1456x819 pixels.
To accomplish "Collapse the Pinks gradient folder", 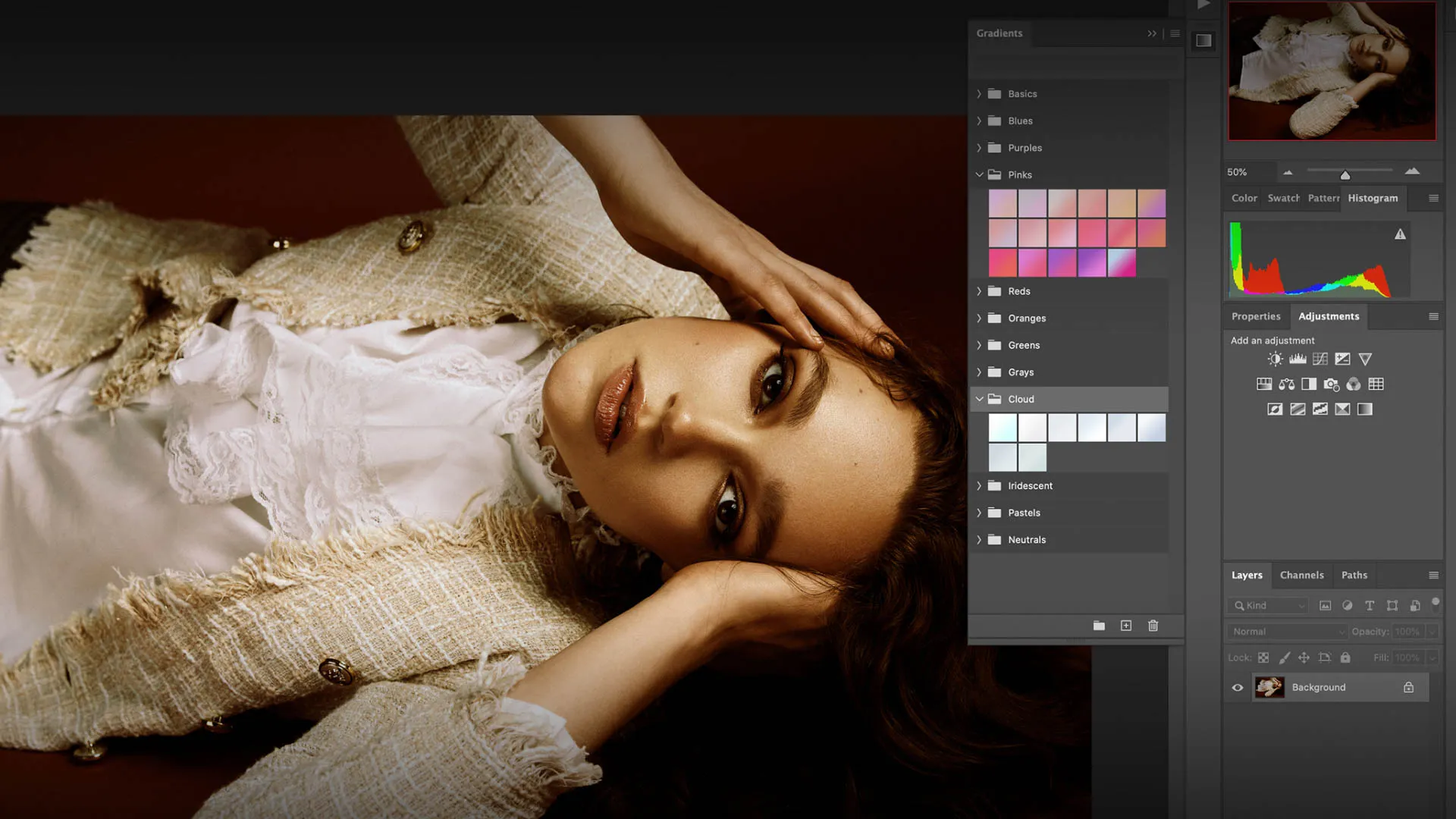I will (979, 175).
